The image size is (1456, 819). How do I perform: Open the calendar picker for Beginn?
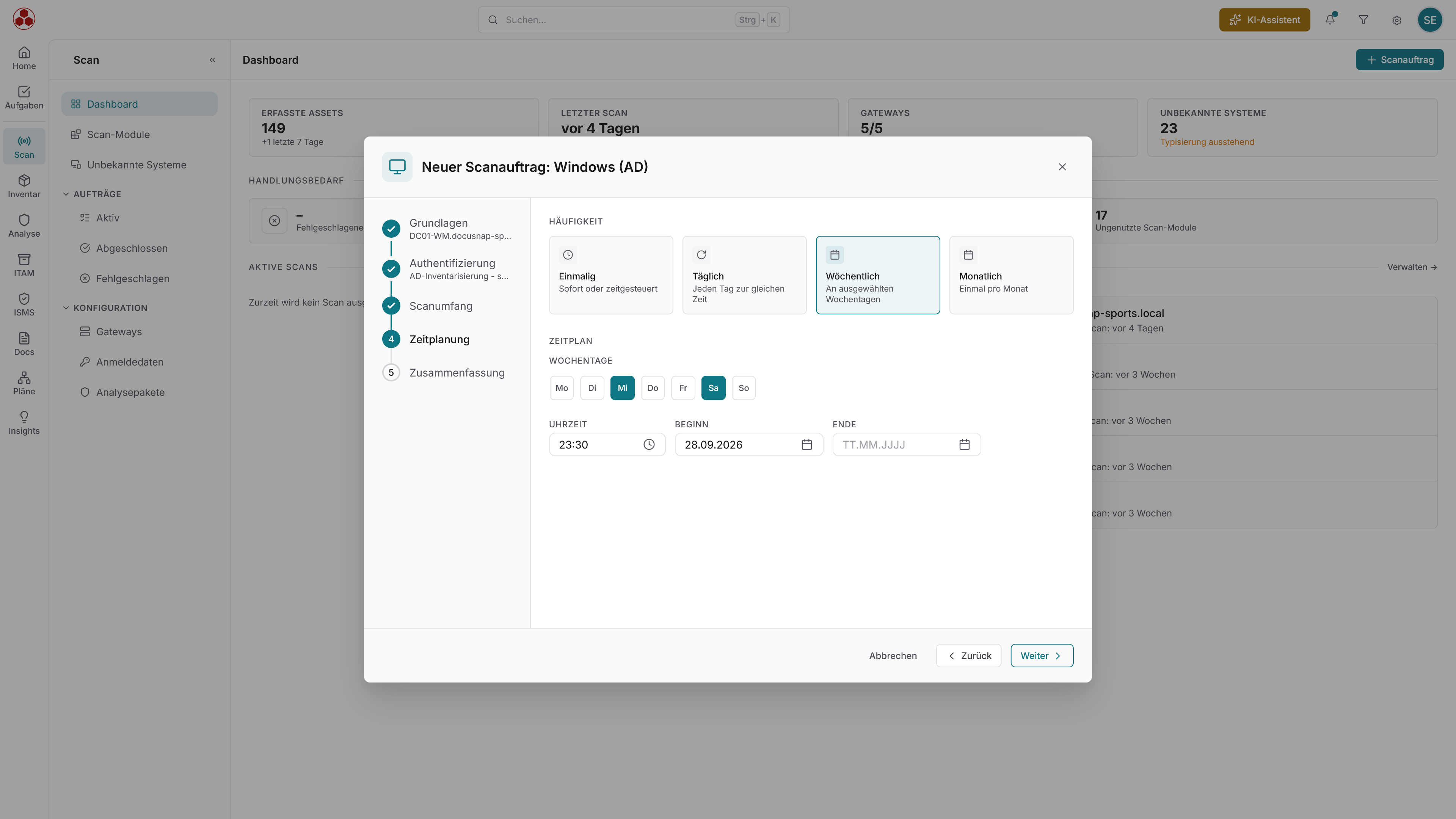pyautogui.click(x=806, y=444)
